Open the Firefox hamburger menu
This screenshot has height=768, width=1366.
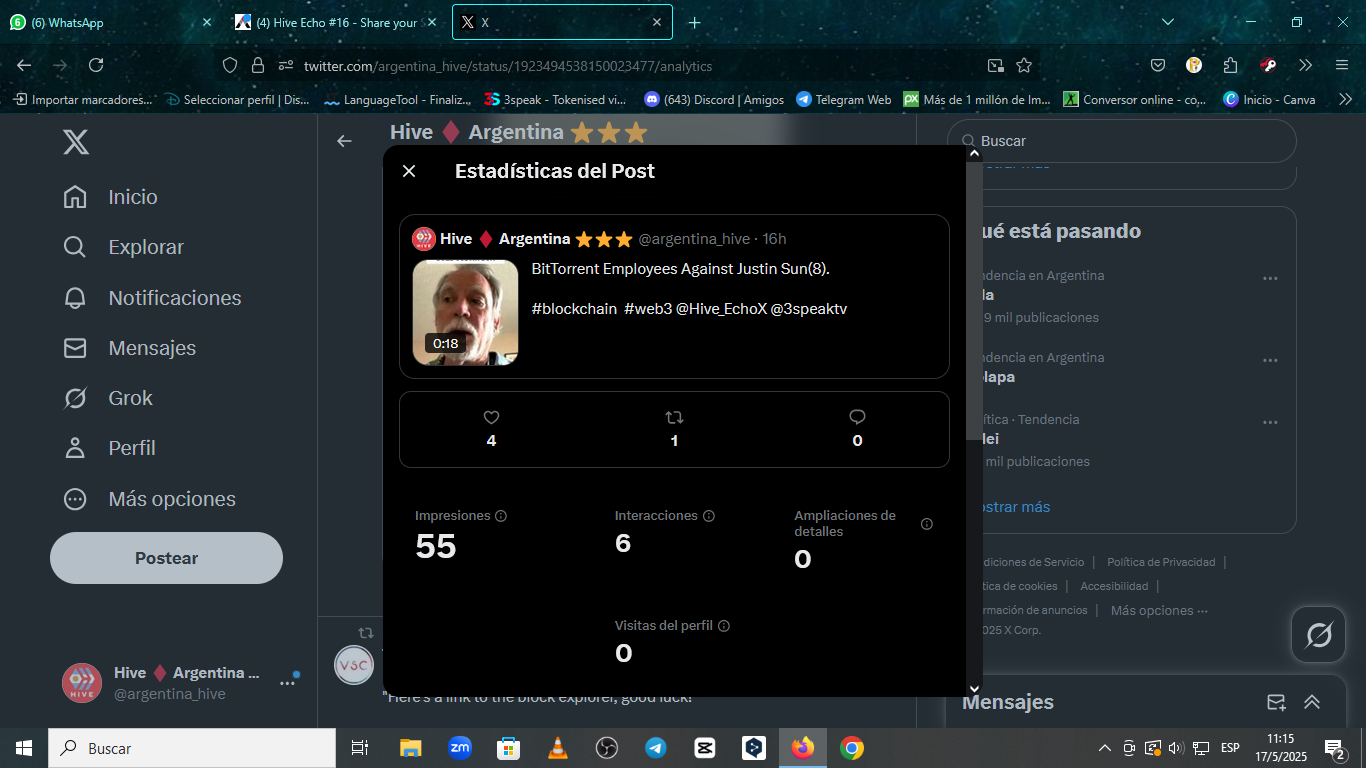(1341, 65)
